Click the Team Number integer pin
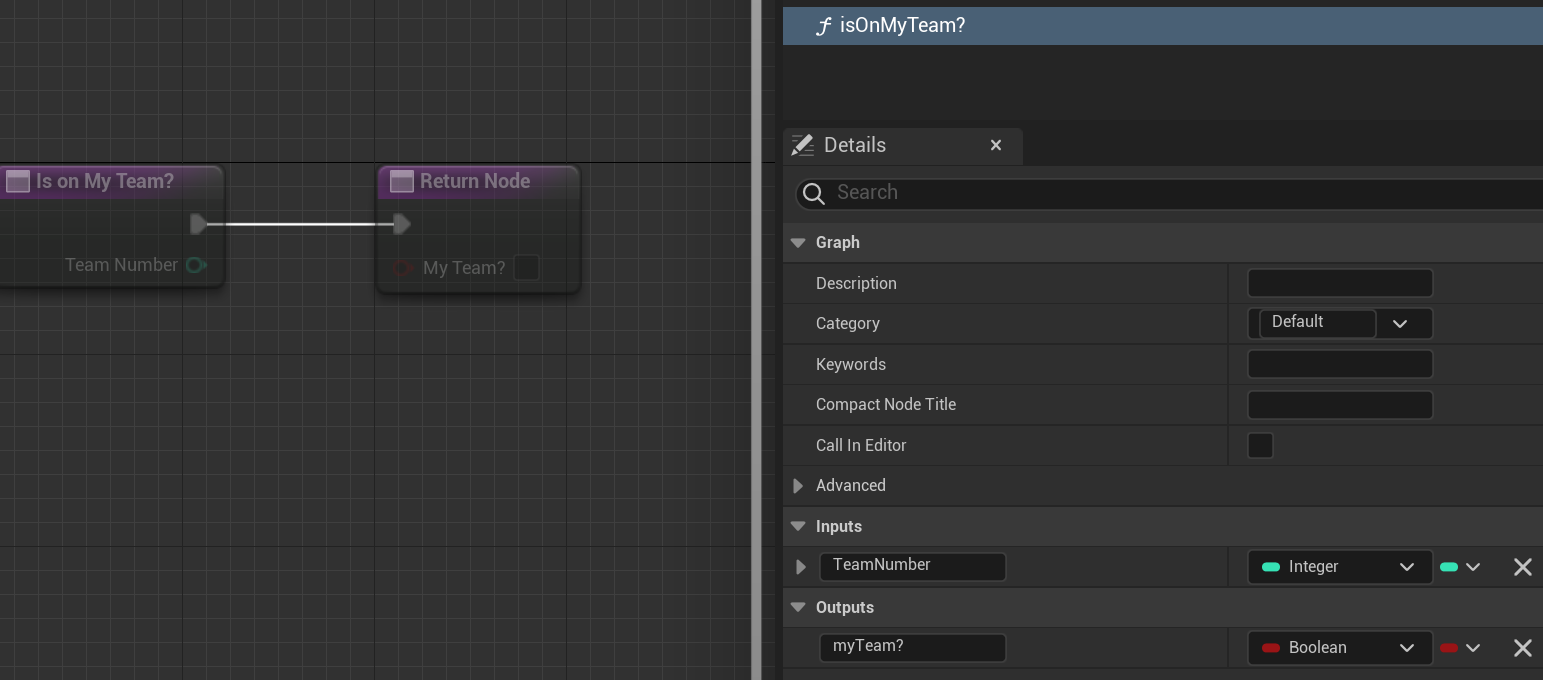This screenshot has width=1543, height=680. coord(196,265)
